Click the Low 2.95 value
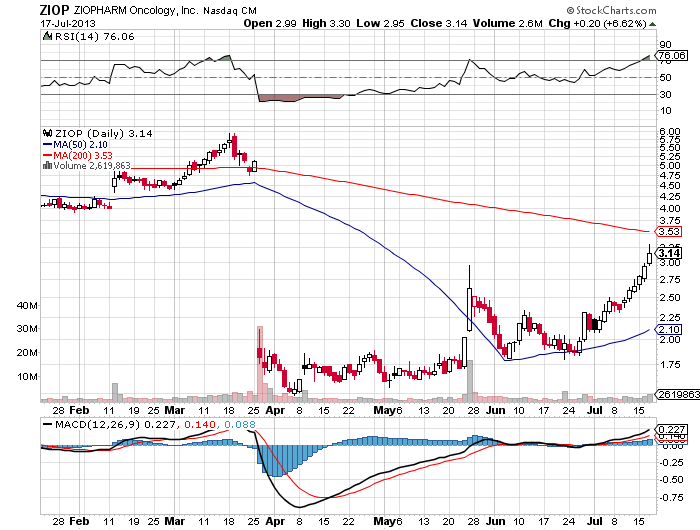Viewport: 700px width, 530px height. click(x=380, y=23)
